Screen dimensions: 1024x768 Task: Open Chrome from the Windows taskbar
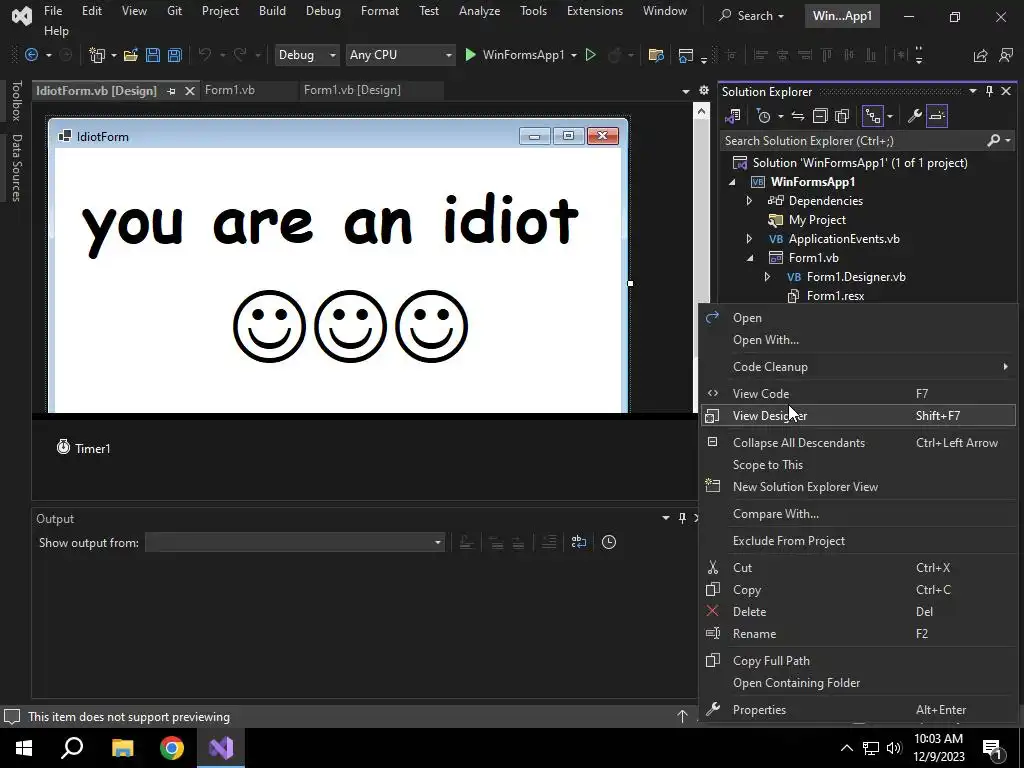(172, 748)
